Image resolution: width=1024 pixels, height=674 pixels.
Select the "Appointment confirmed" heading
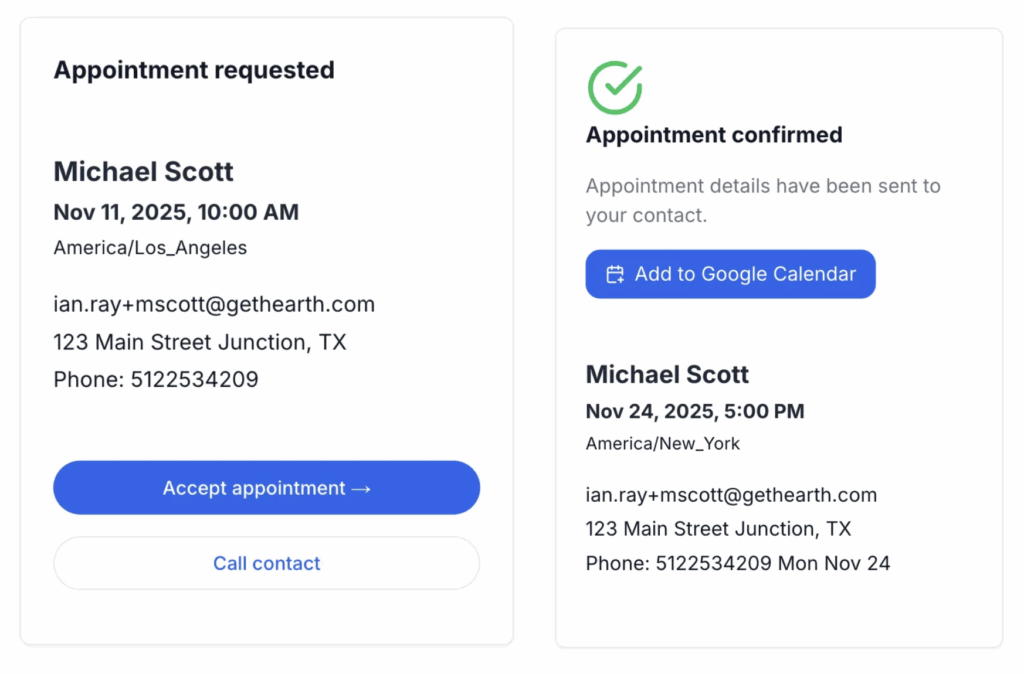coord(714,135)
